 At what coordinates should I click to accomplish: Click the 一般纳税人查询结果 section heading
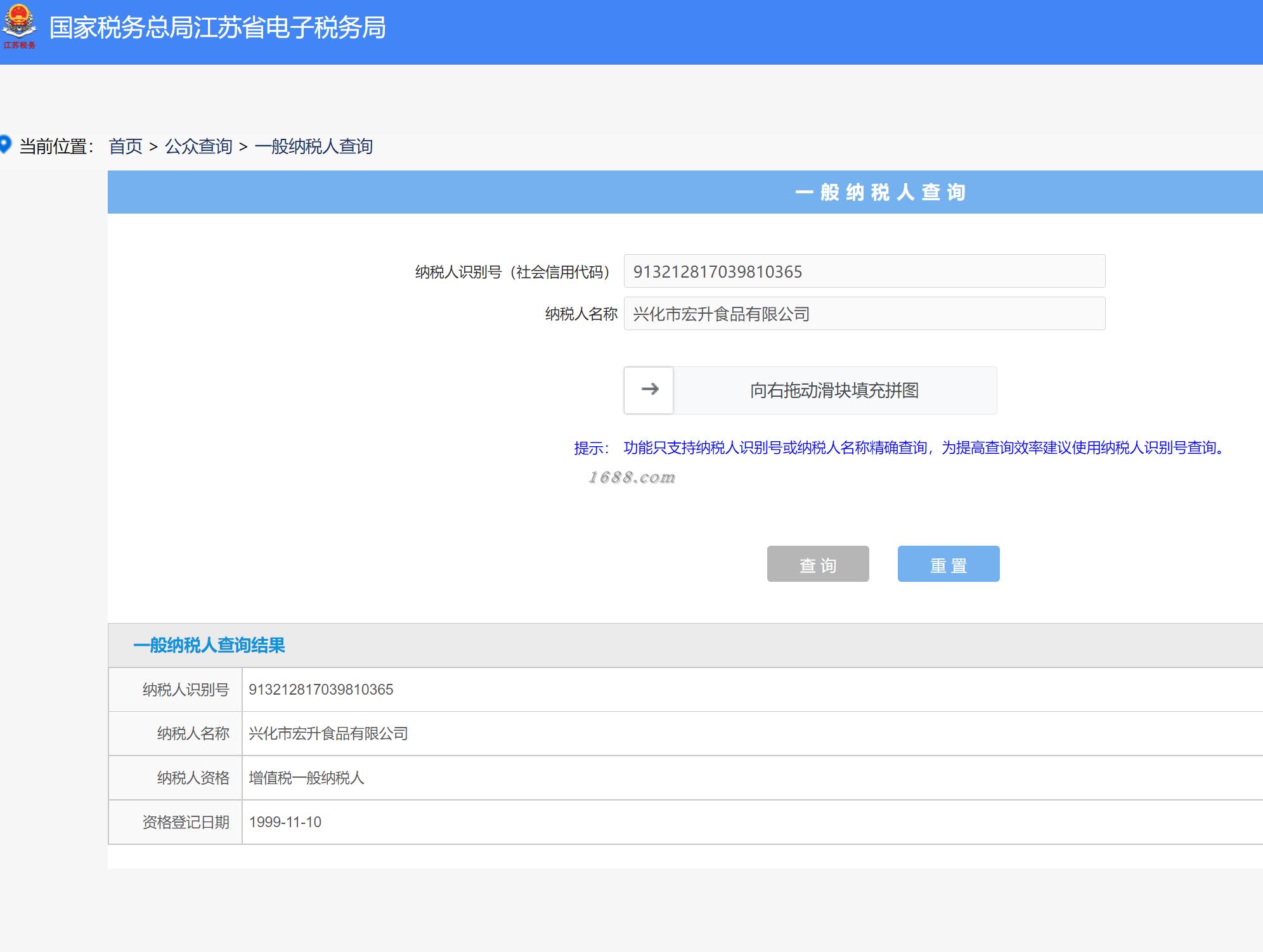click(209, 645)
